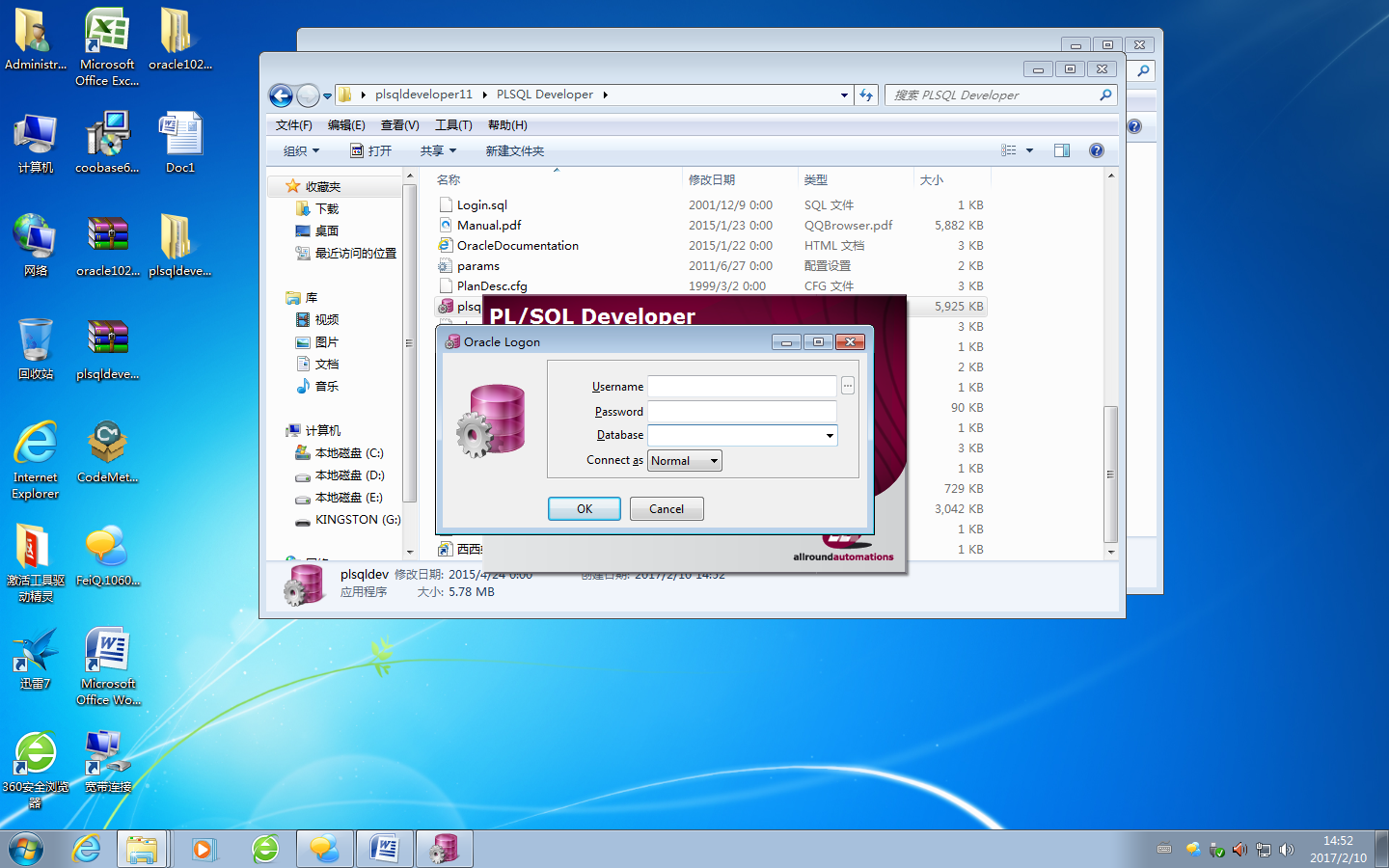This screenshot has width=1389, height=868.
Task: Open the 激活工具驱动精灵 desktop icon
Action: (x=35, y=563)
